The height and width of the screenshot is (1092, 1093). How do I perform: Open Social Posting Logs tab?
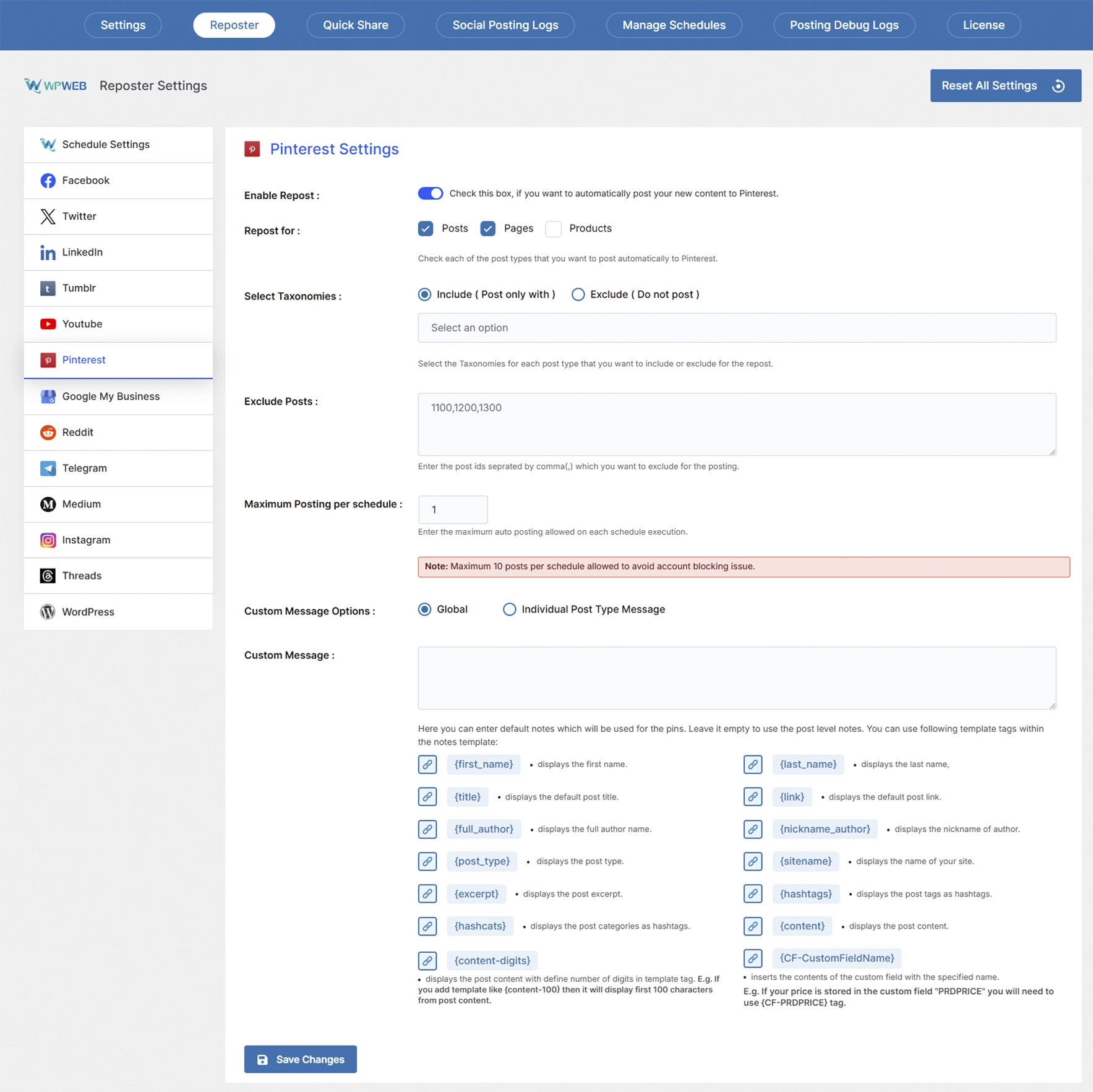[x=505, y=25]
